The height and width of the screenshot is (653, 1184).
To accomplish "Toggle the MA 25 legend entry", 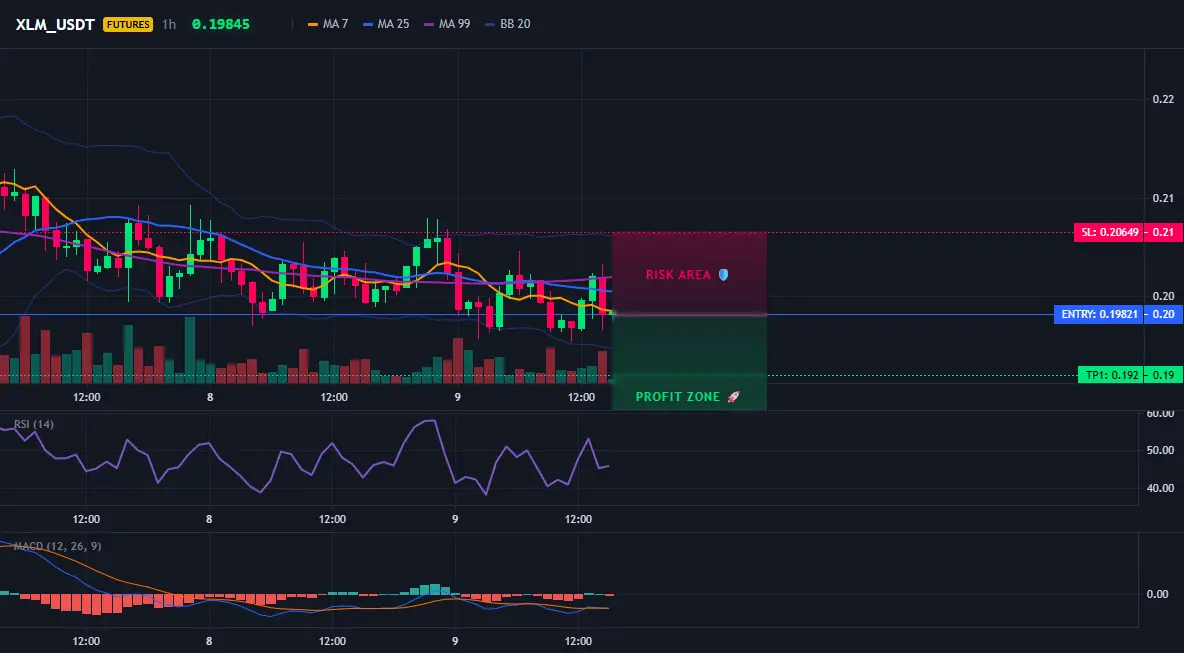I will pos(386,24).
